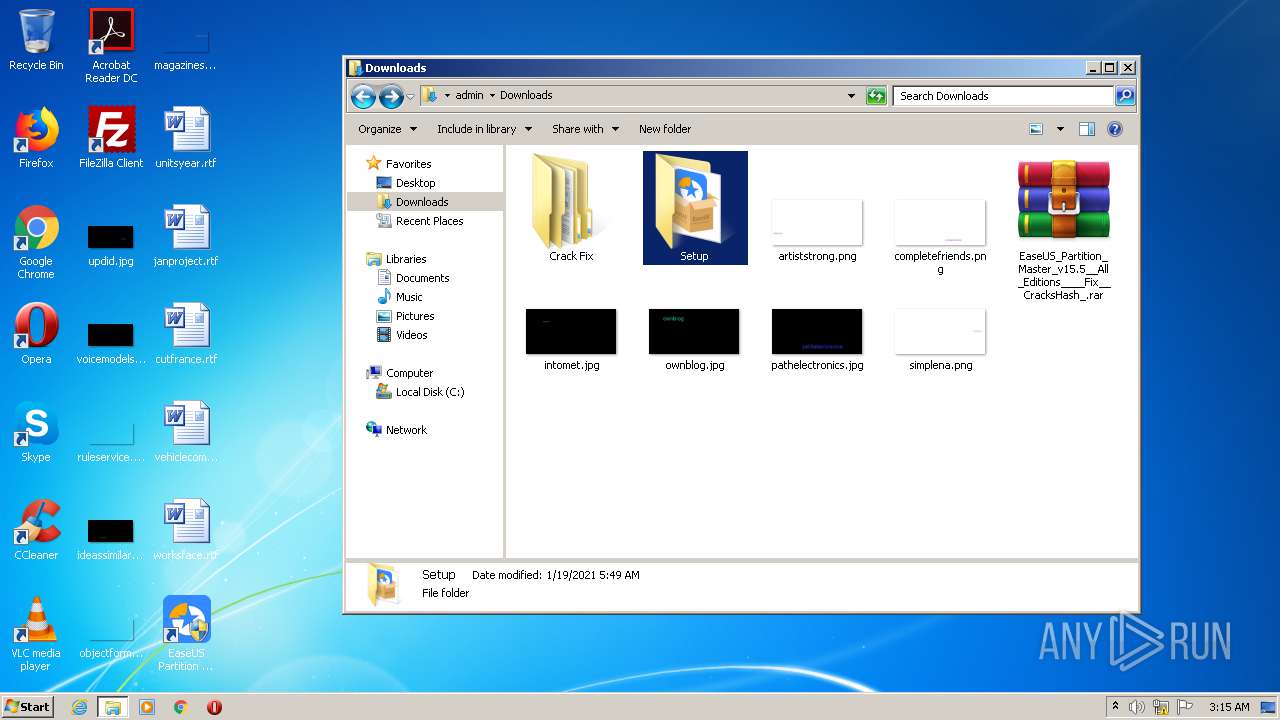Select Network in navigation pane

pyautogui.click(x=406, y=430)
